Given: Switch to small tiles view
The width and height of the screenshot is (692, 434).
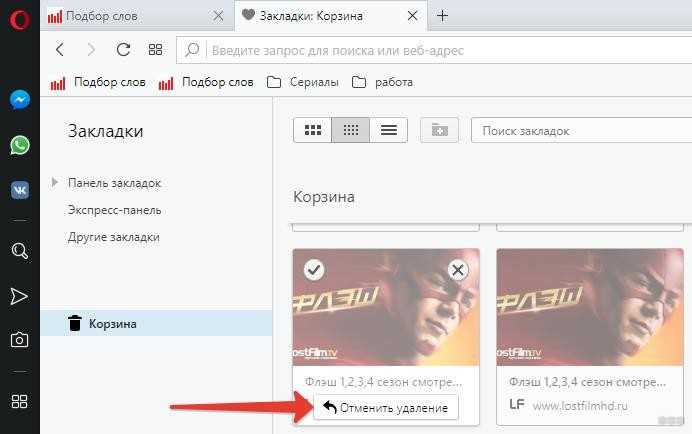Looking at the screenshot, I should tap(351, 130).
